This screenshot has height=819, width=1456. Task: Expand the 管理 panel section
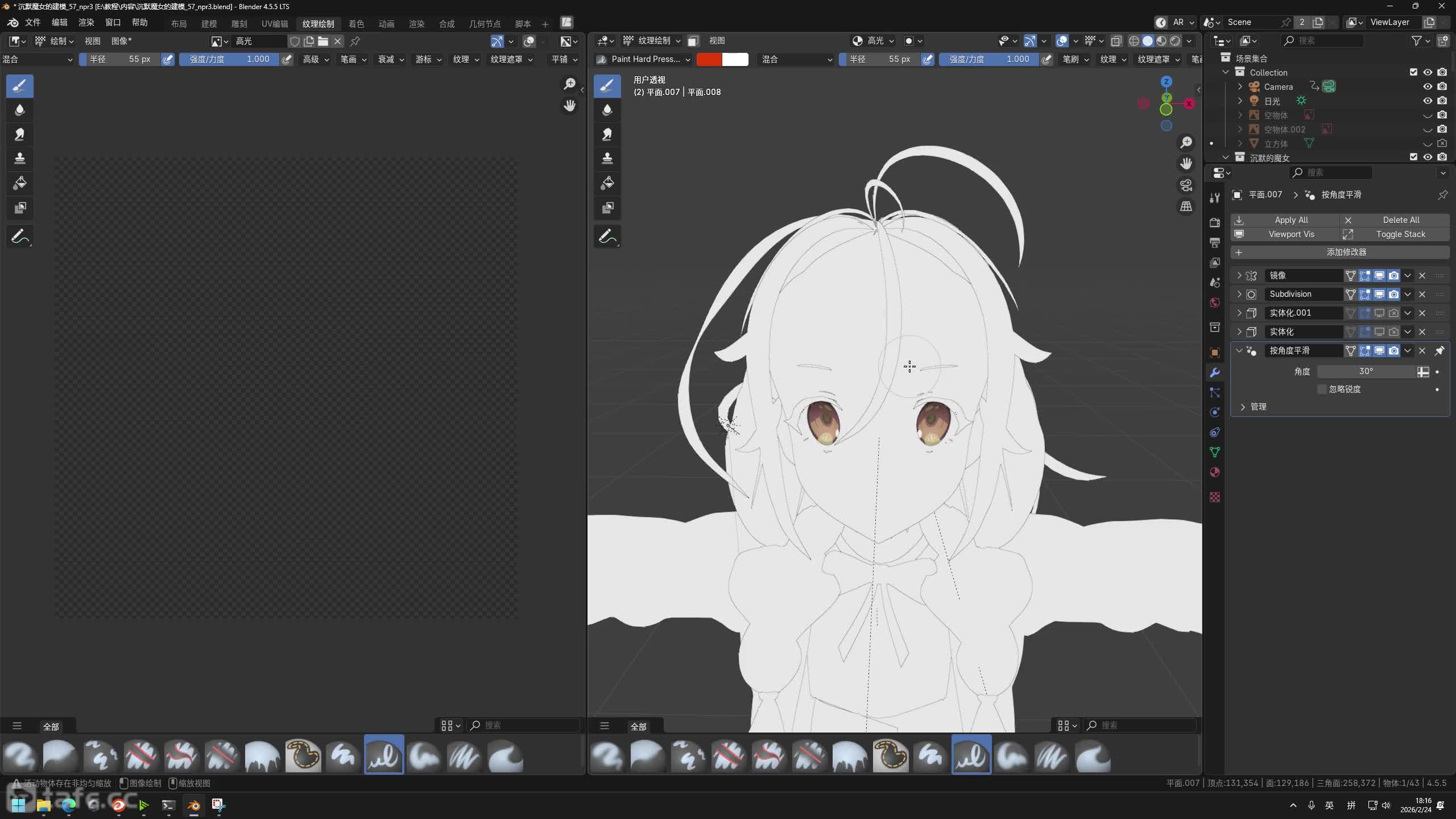1243,407
